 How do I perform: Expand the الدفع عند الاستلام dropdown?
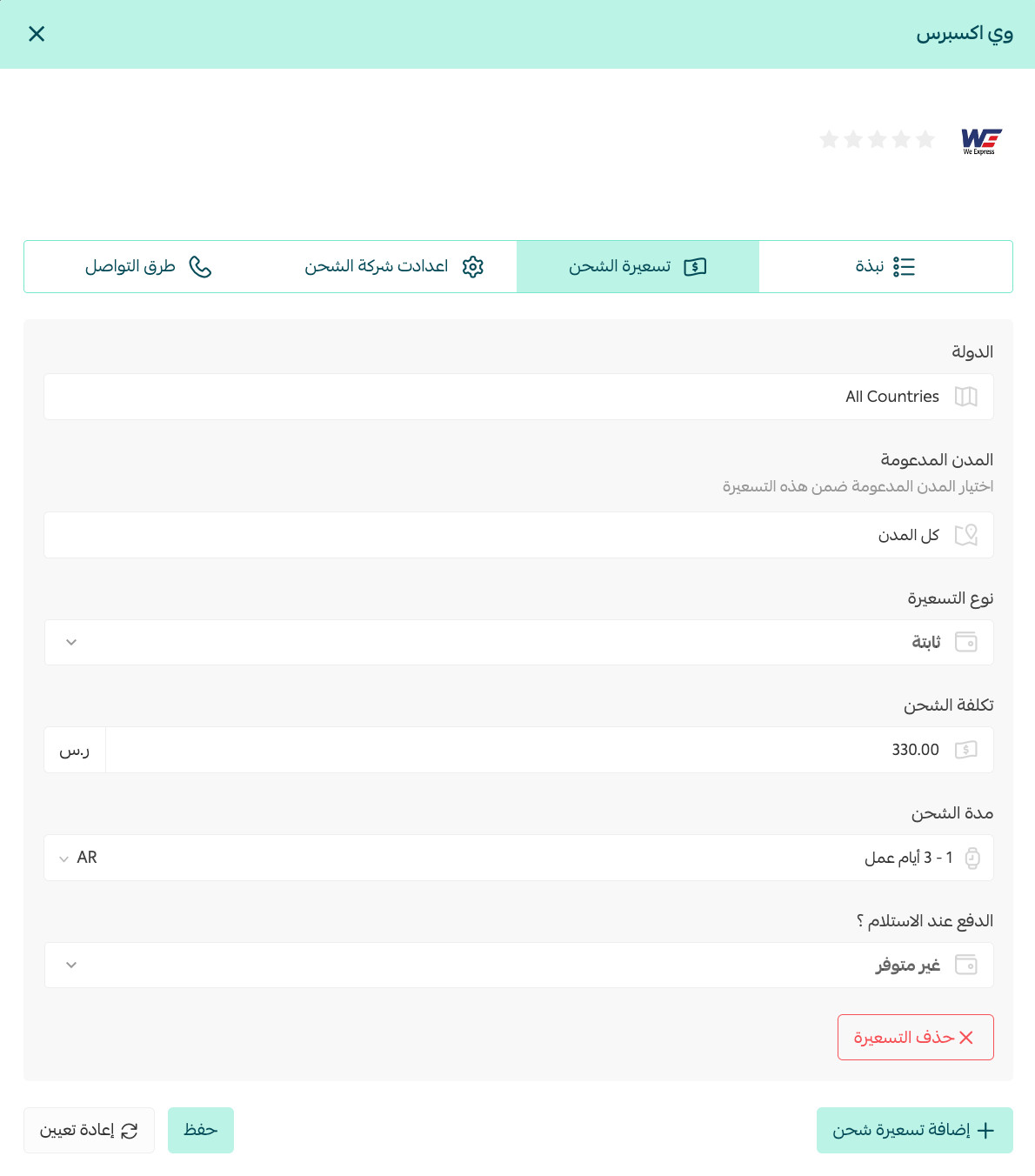pyautogui.click(x=518, y=965)
